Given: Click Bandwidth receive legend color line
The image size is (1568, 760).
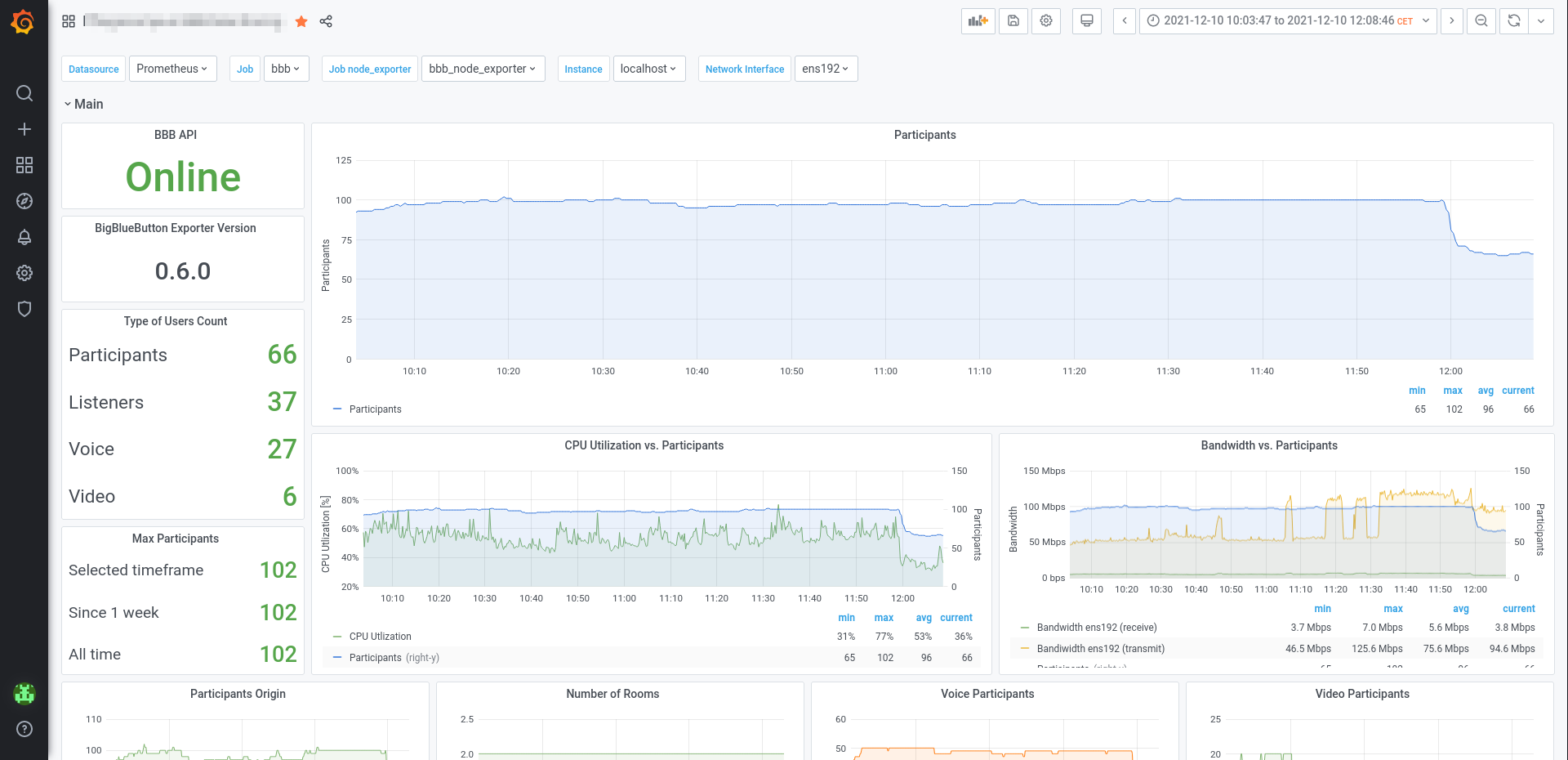Looking at the screenshot, I should (x=1025, y=628).
